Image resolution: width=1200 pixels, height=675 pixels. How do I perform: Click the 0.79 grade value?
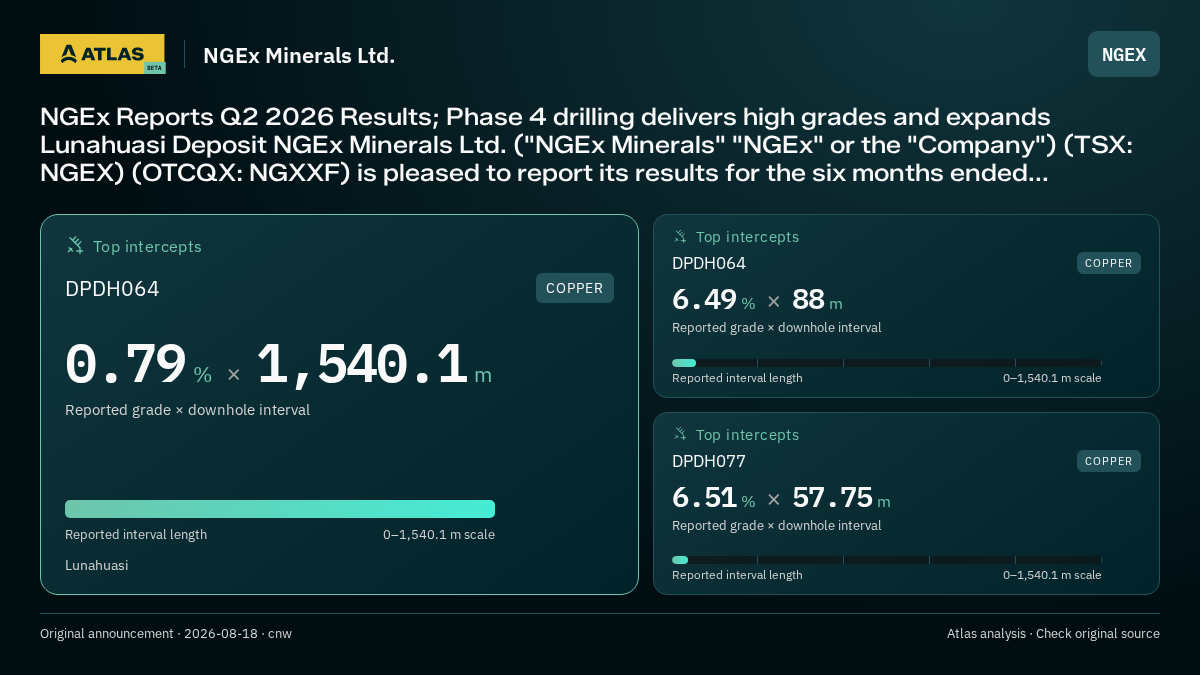coord(126,365)
